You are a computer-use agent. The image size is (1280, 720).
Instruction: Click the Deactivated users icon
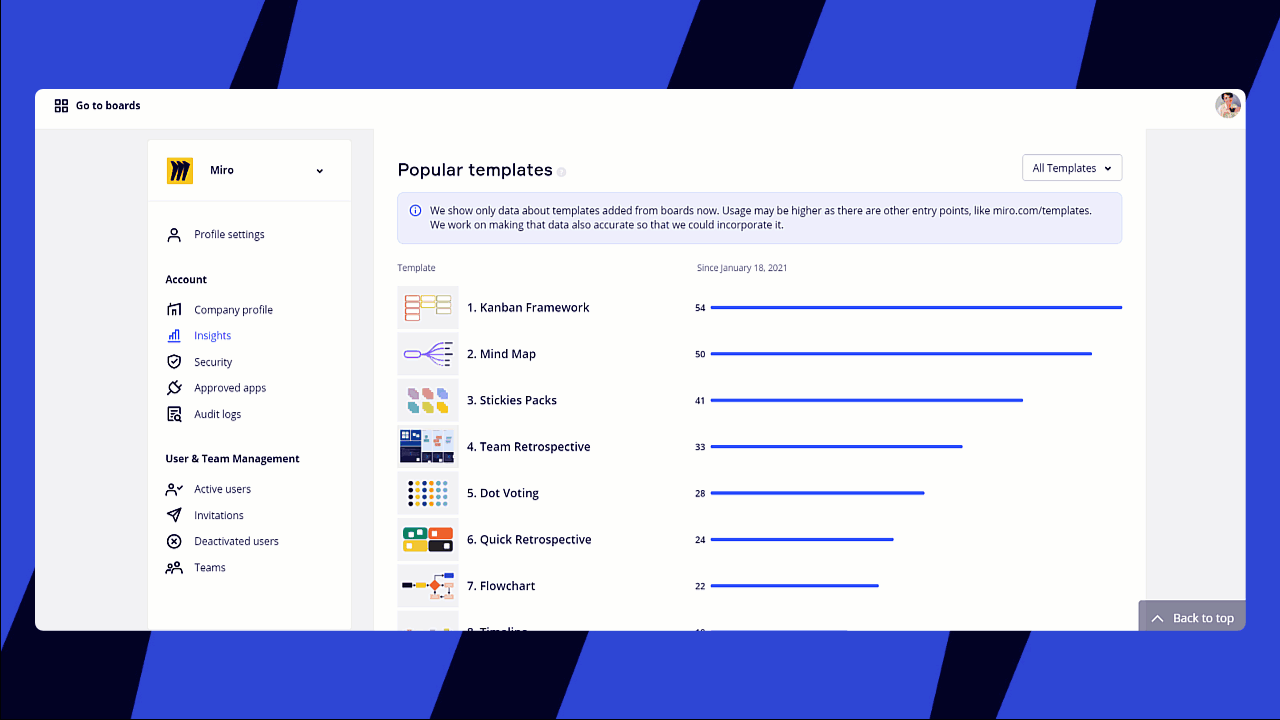click(x=174, y=541)
